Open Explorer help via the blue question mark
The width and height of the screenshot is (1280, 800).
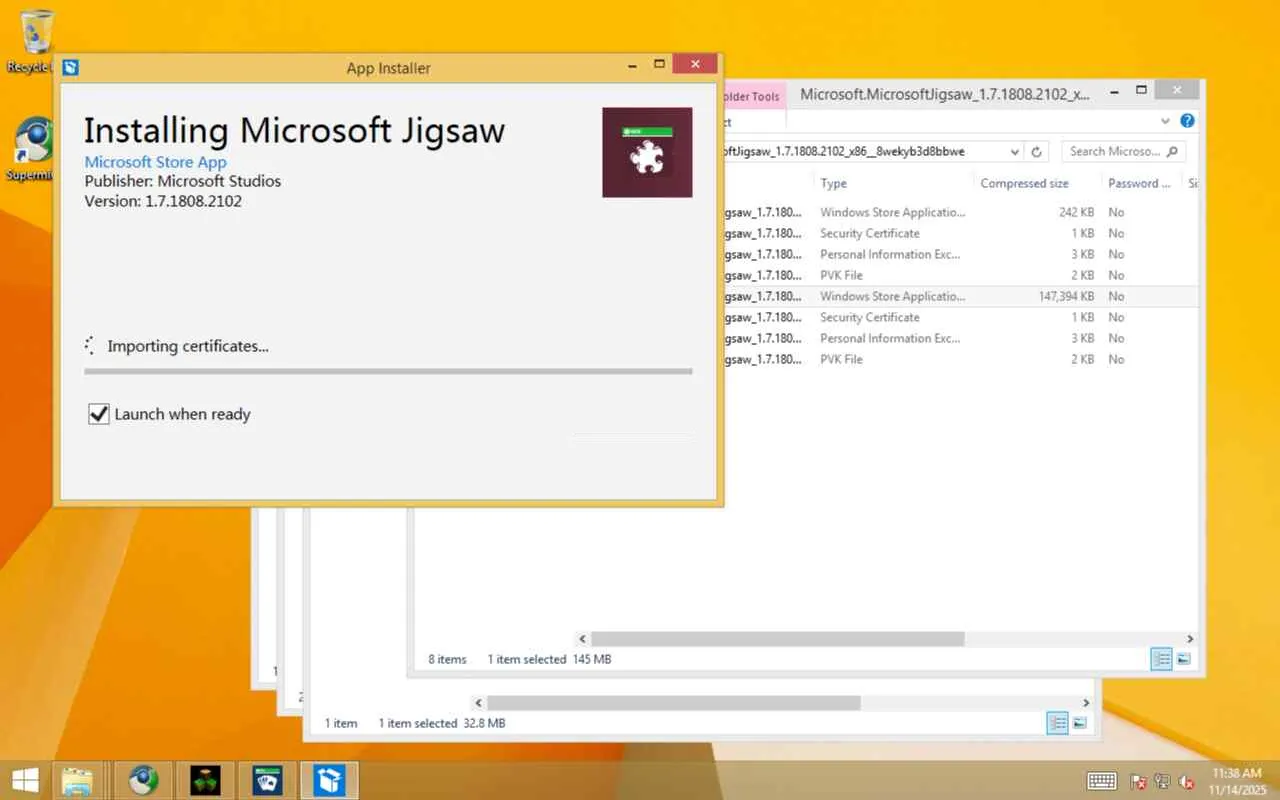(1187, 121)
